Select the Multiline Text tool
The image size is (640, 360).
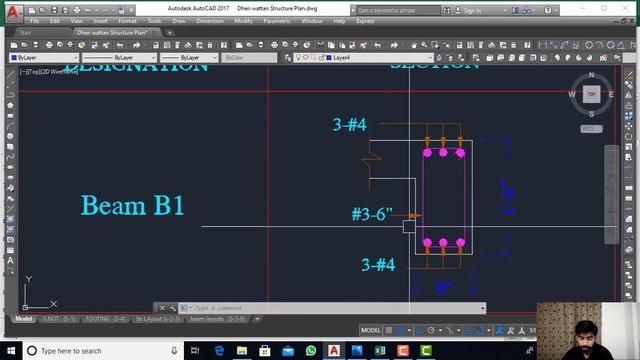pyautogui.click(x=11, y=260)
